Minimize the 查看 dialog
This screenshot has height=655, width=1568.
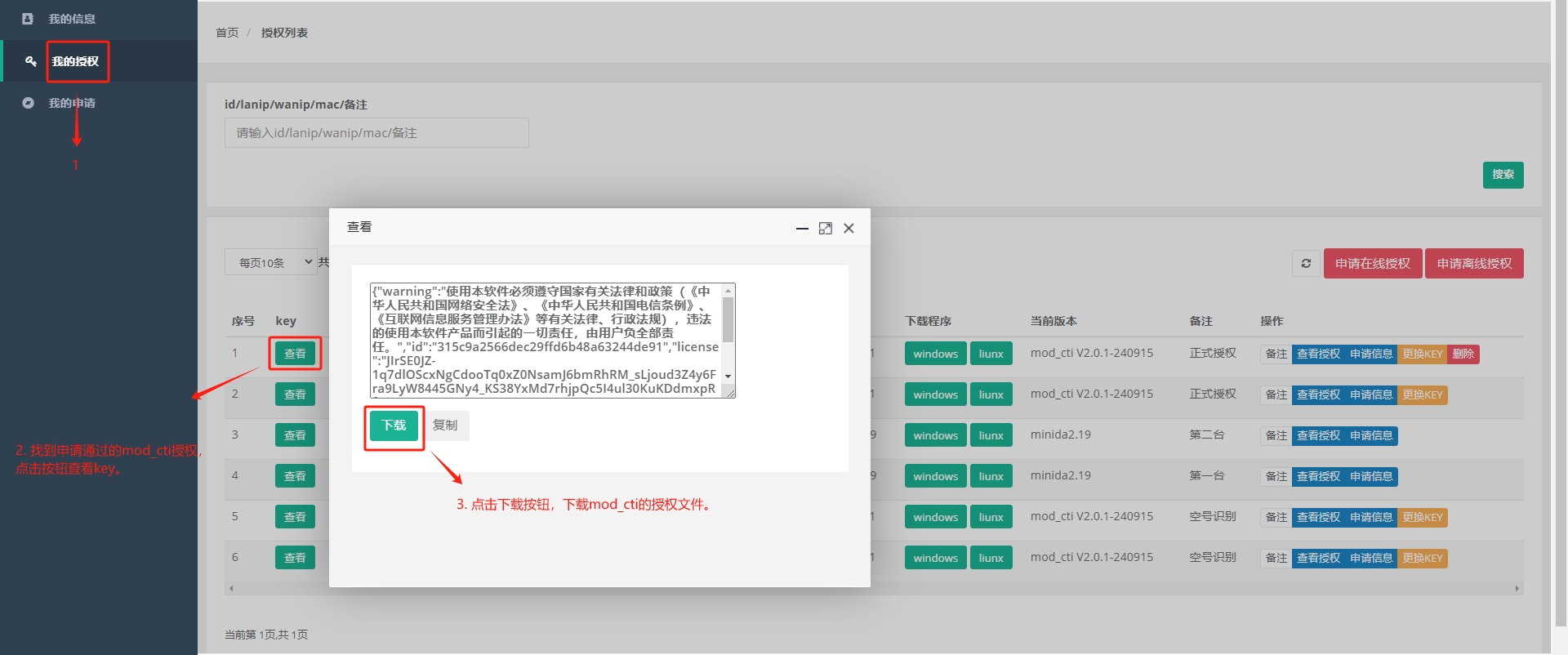802,229
